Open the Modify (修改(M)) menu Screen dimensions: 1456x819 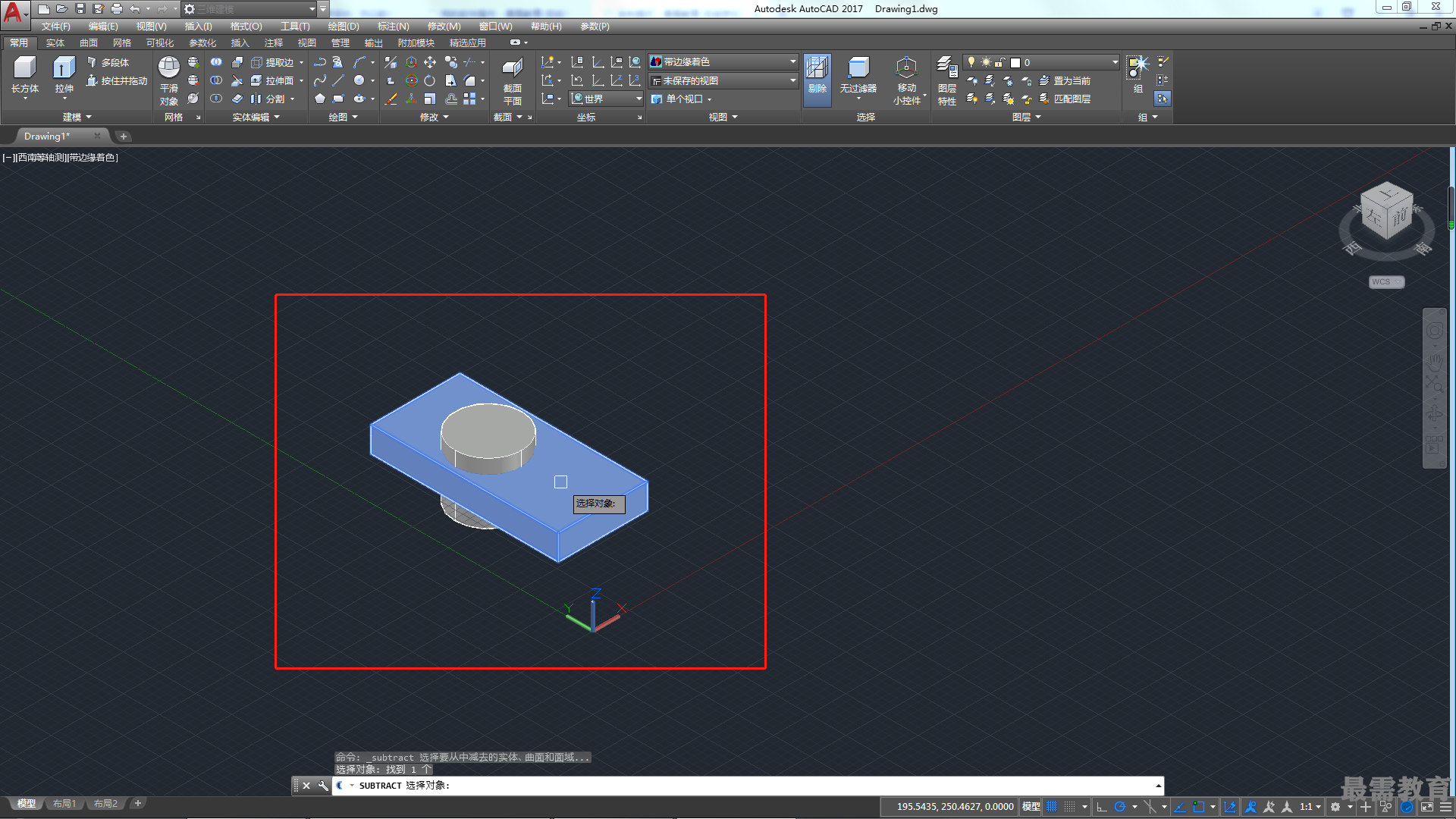tap(444, 27)
